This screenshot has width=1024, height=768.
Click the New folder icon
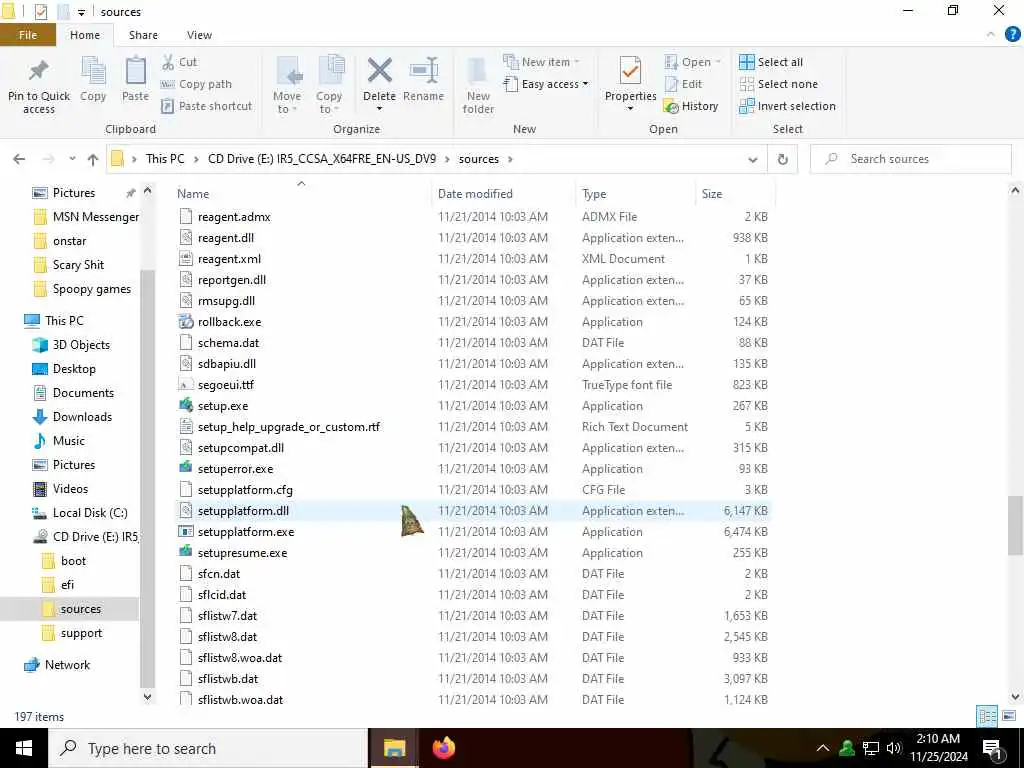coord(478,71)
